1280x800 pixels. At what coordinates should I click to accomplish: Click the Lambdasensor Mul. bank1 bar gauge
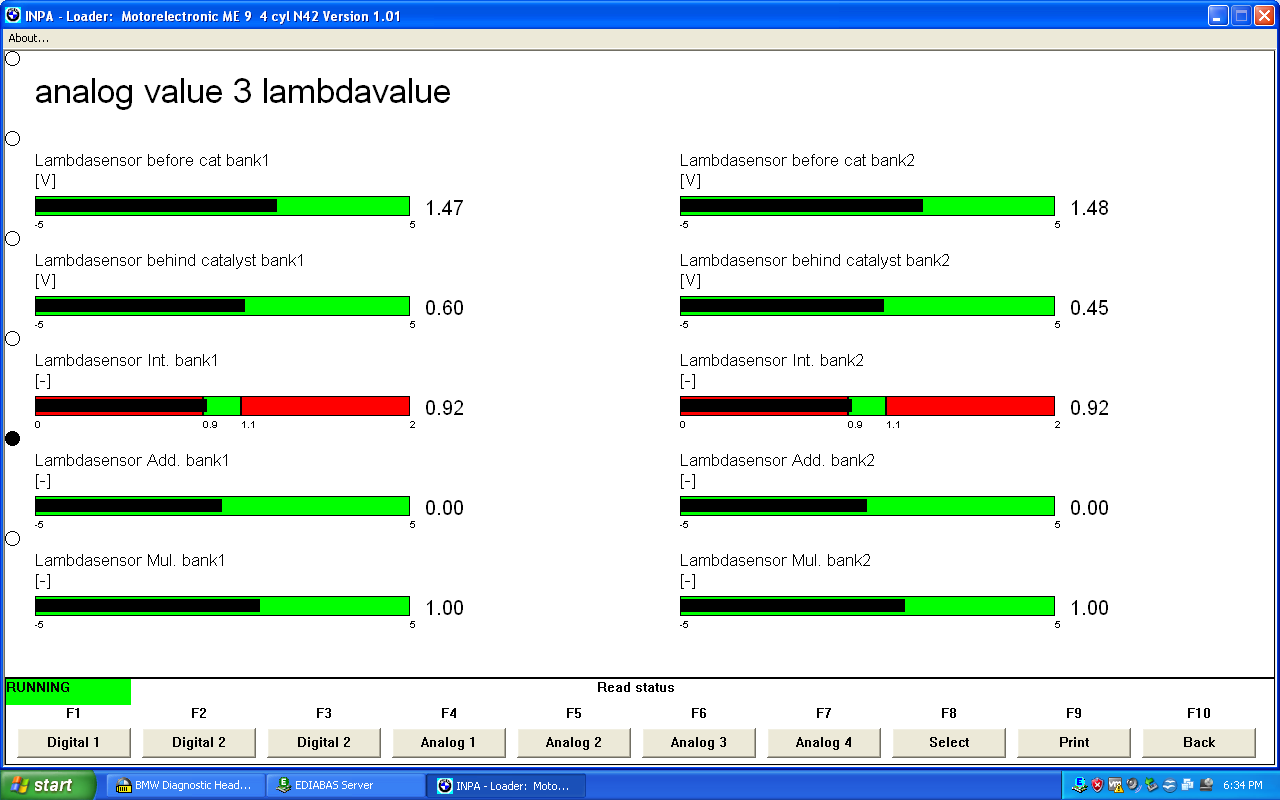point(222,606)
